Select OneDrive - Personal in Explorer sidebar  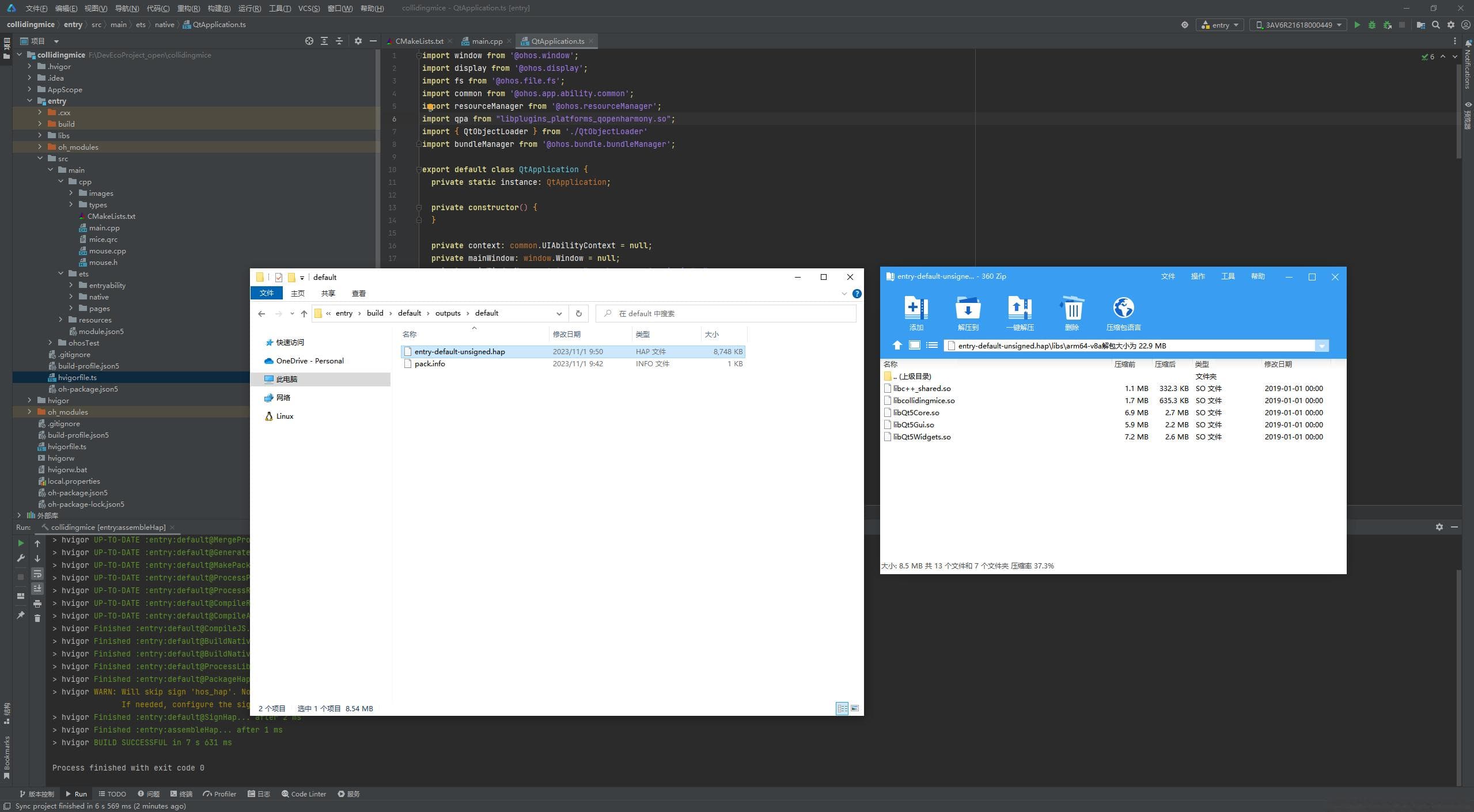tap(309, 361)
